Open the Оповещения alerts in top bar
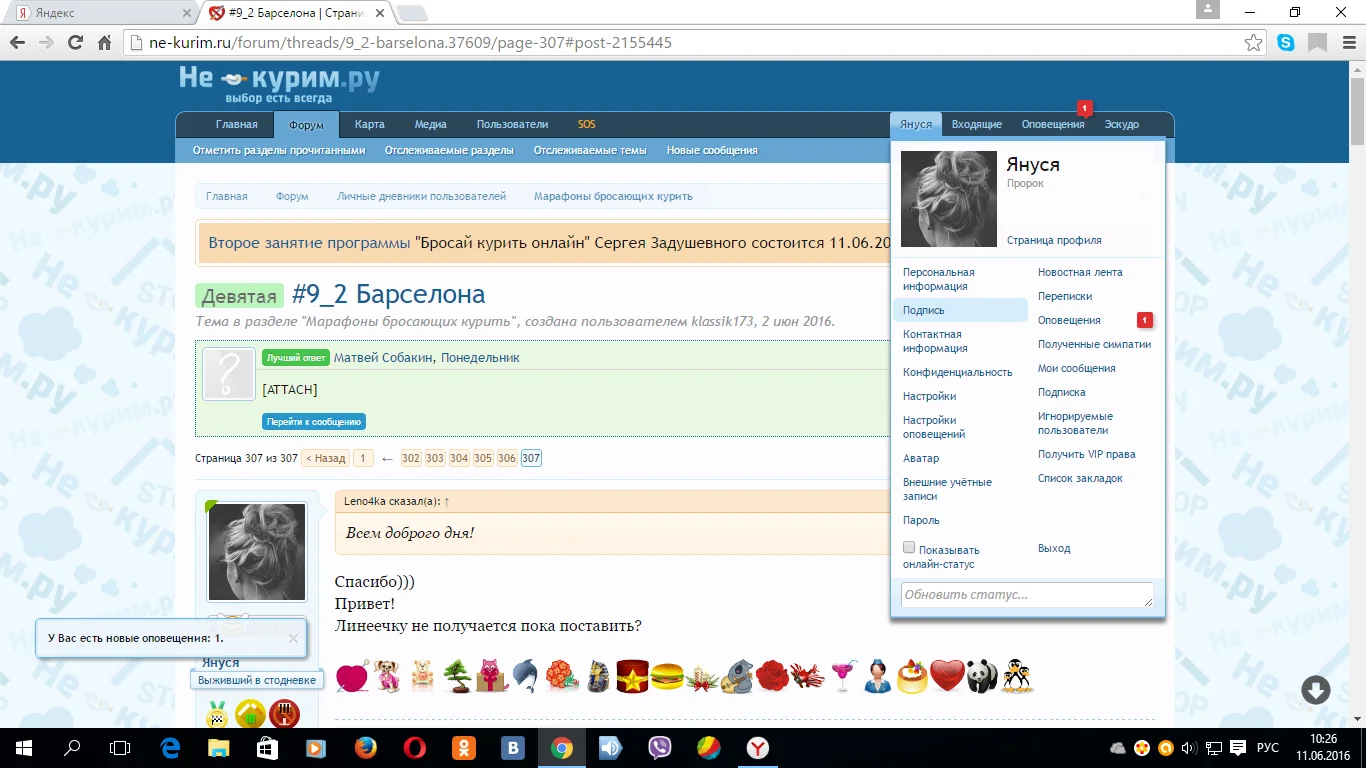Viewport: 1366px width, 768px height. pos(1053,125)
